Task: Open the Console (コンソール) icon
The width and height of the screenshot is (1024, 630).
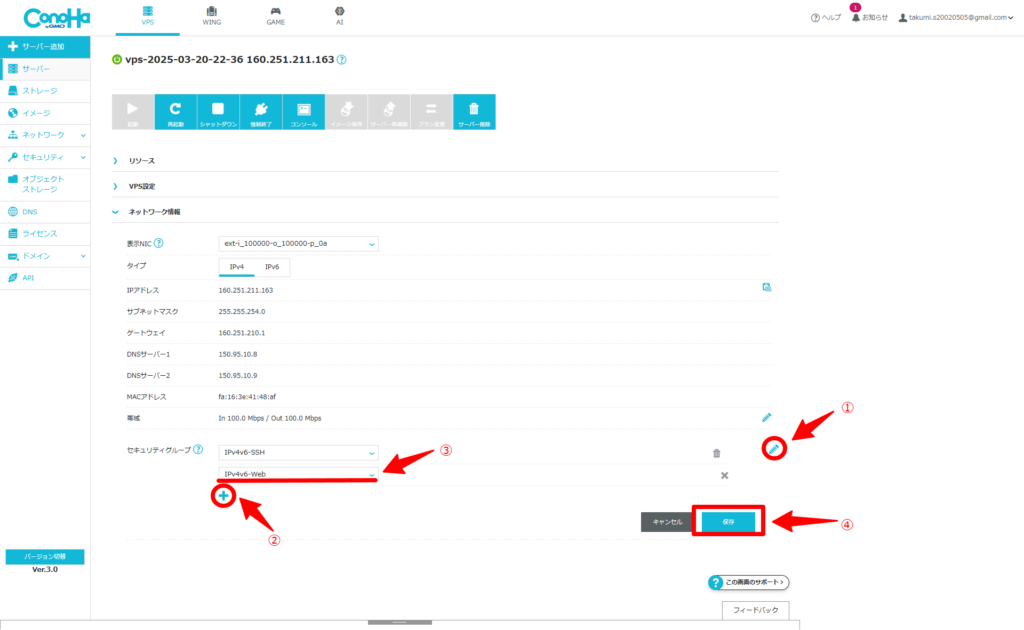Action: tap(303, 112)
